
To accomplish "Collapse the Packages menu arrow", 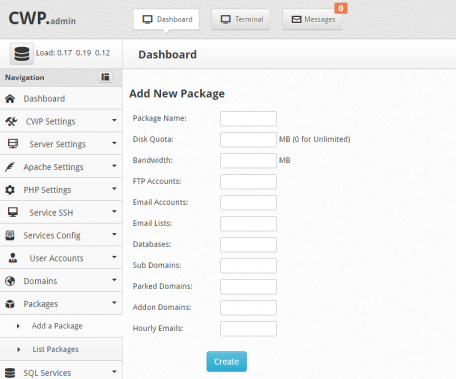I will pos(114,302).
